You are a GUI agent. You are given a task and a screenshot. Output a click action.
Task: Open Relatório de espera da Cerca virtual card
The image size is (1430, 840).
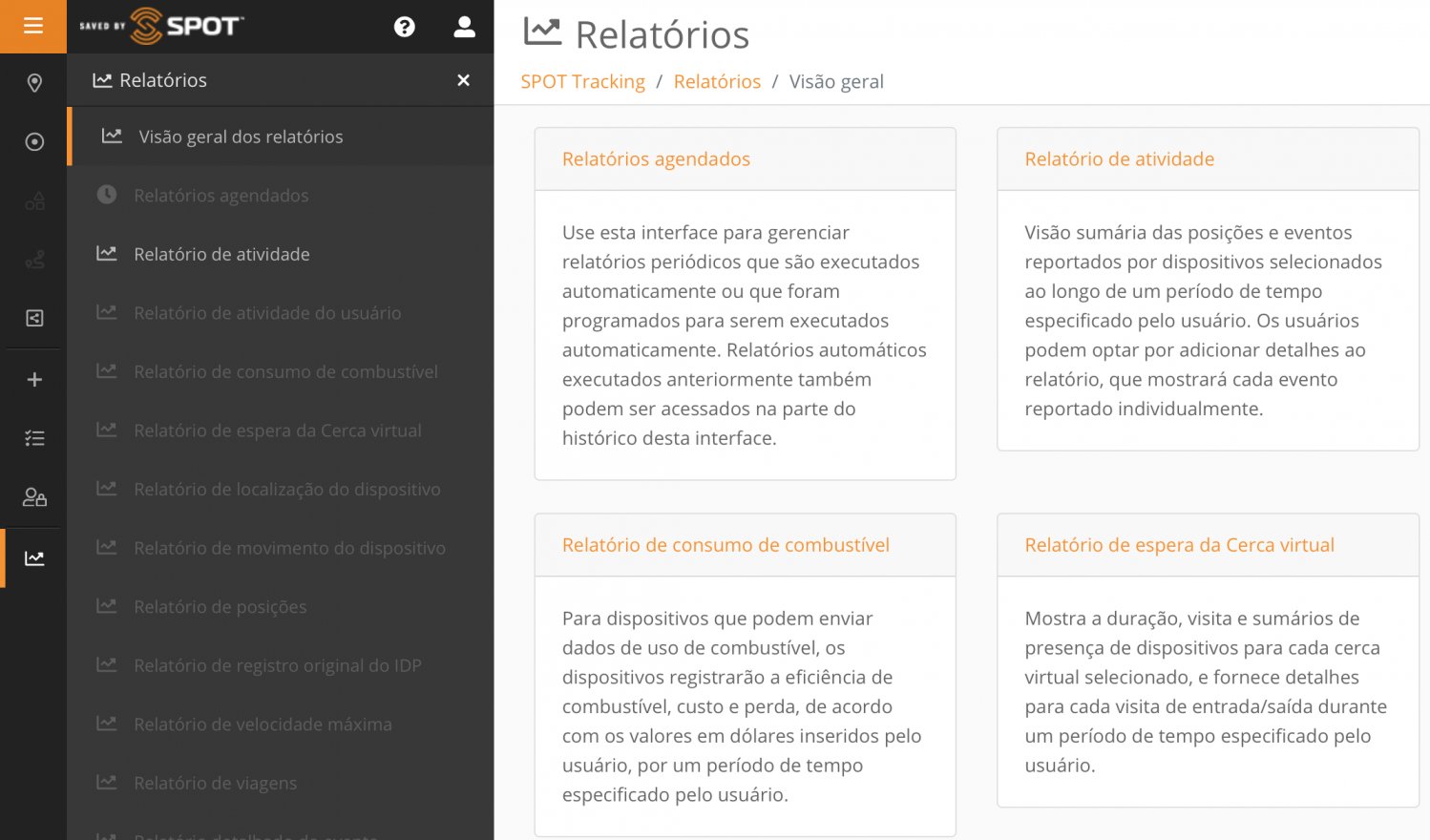tap(1179, 545)
